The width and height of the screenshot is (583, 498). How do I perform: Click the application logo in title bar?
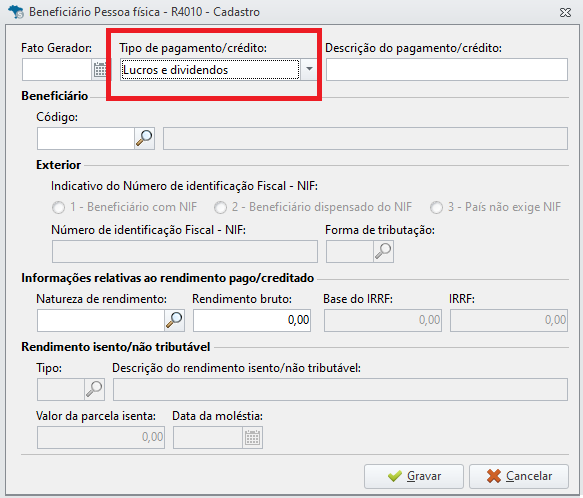coord(16,12)
